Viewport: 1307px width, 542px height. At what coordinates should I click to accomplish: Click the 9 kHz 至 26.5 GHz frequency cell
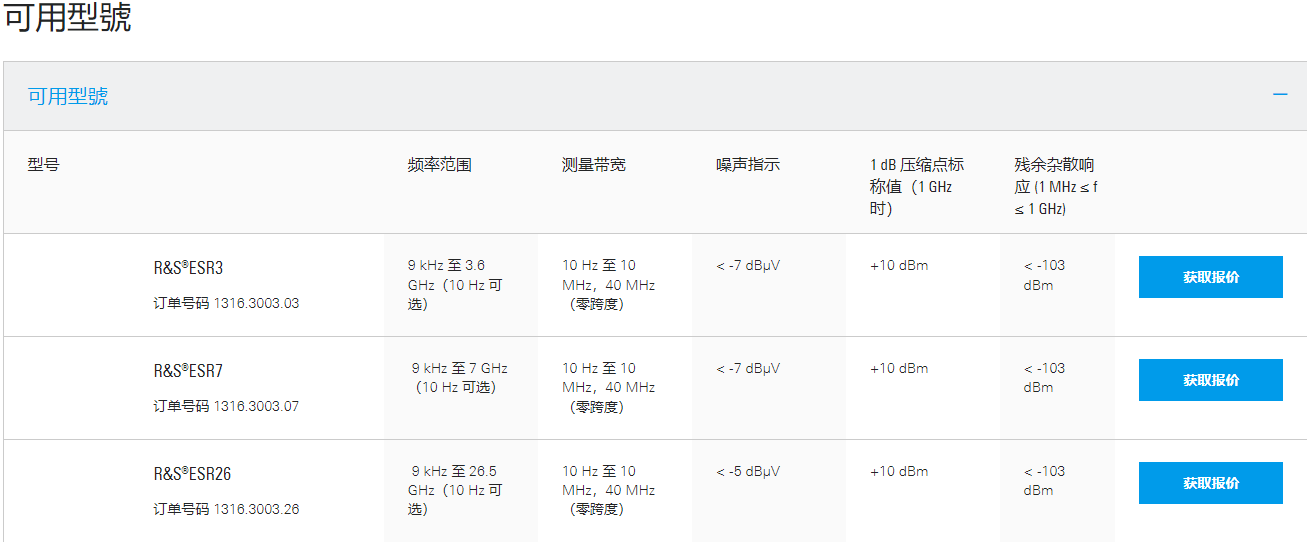[455, 490]
